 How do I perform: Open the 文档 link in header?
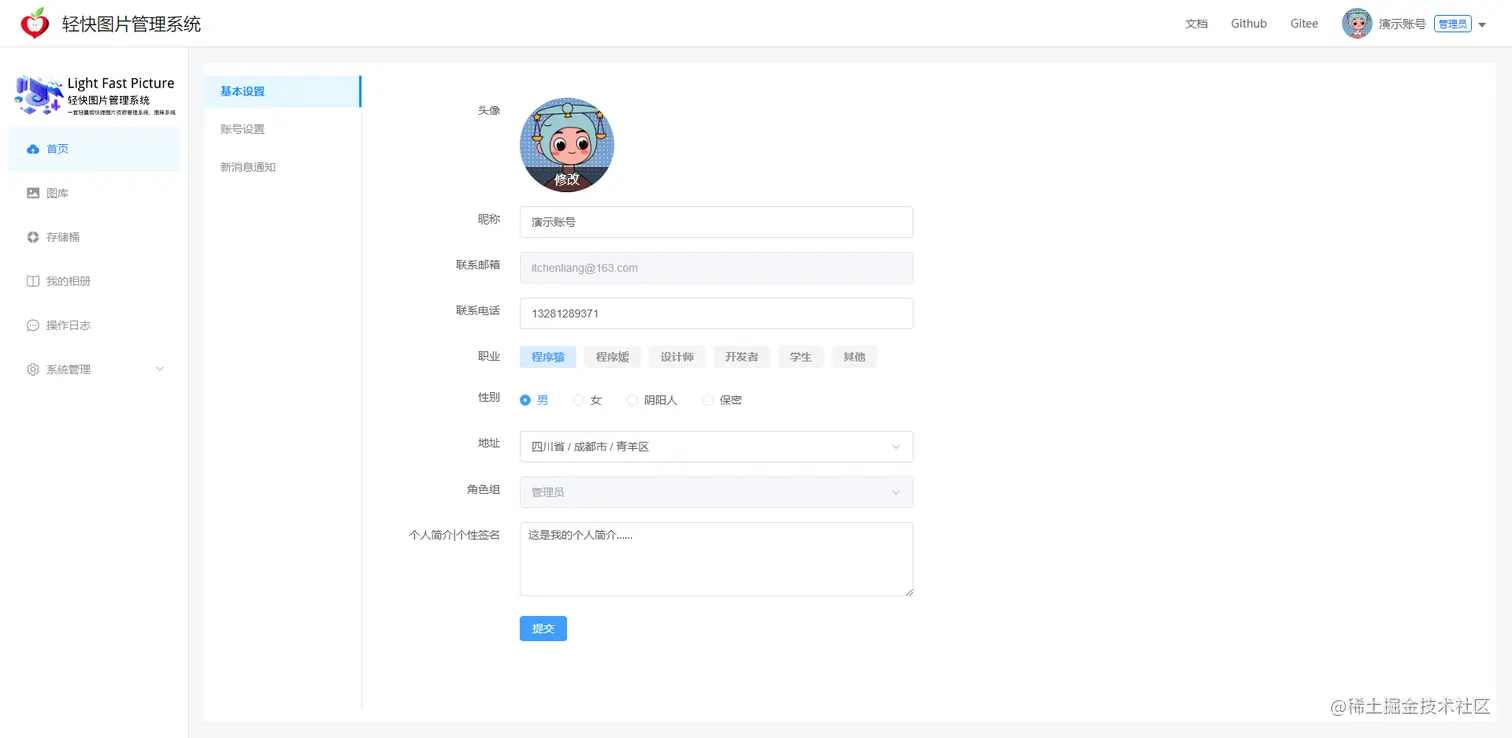(1196, 24)
